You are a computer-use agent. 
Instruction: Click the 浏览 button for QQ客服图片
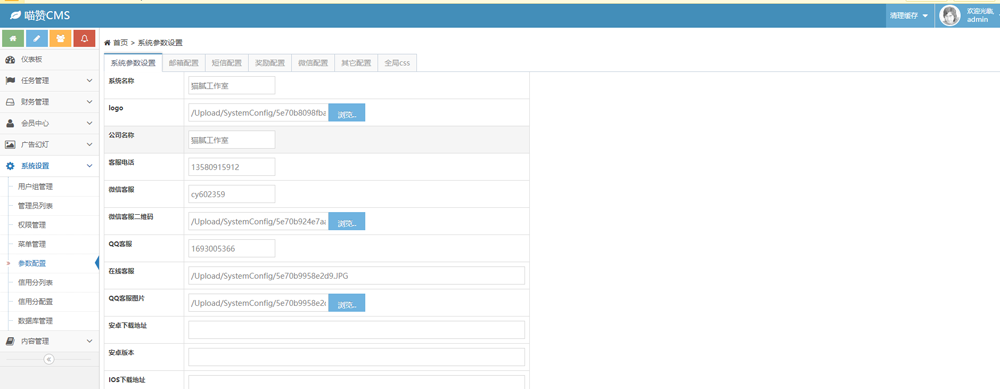(347, 303)
